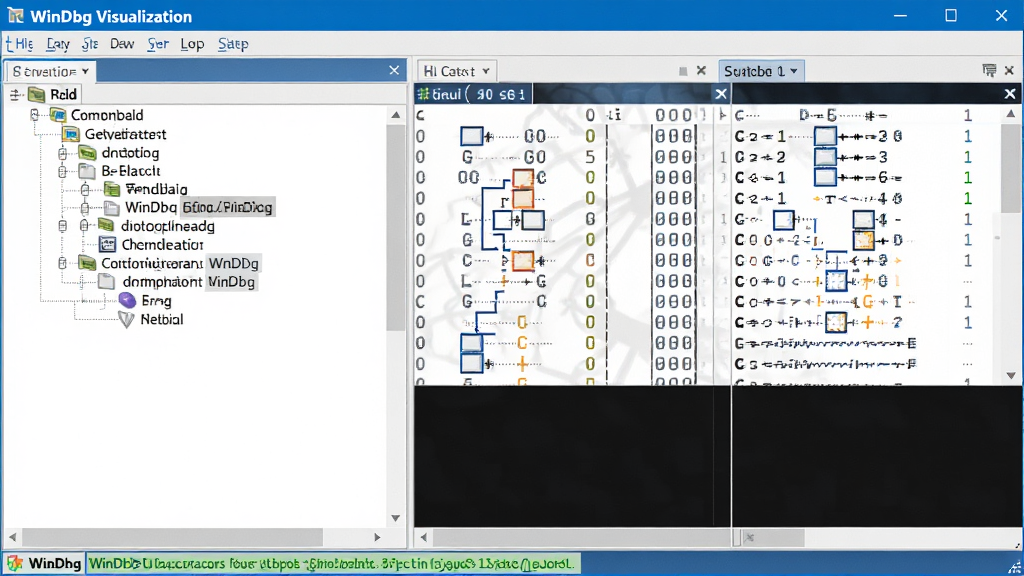Click the Getvetiattest item icon
The width and height of the screenshot is (1024, 576).
click(x=71, y=135)
